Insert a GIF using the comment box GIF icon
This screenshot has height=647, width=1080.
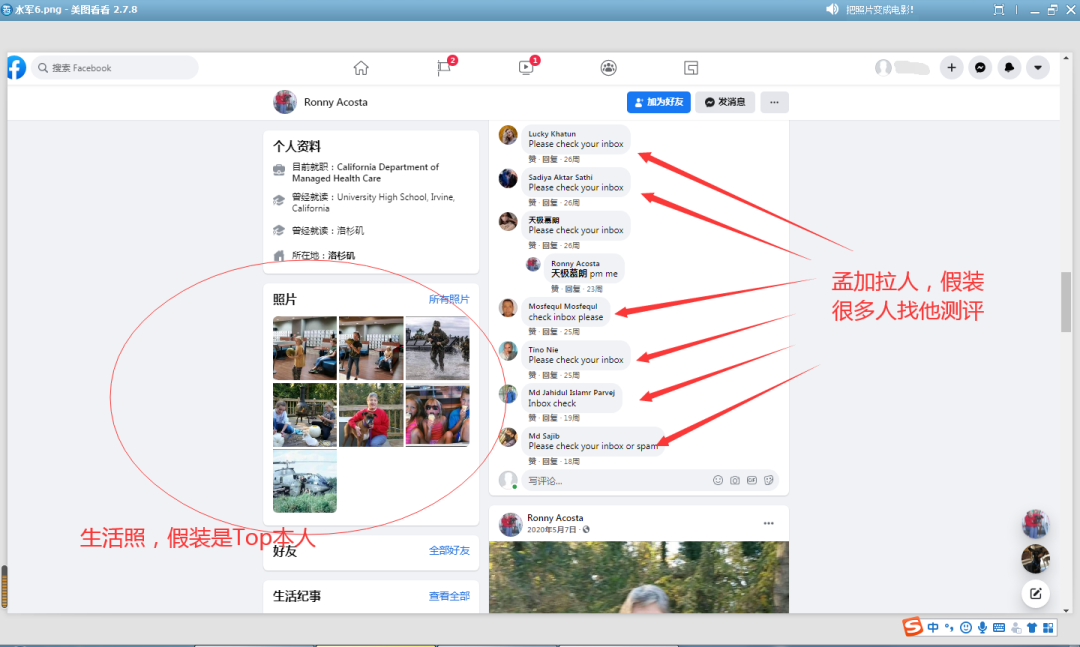point(751,480)
